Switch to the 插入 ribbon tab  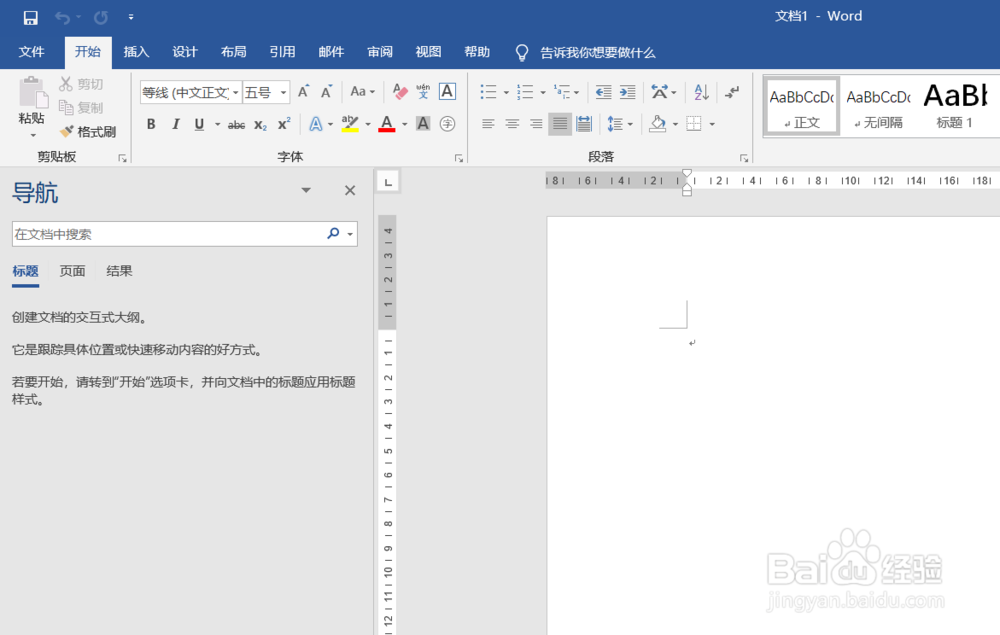pyautogui.click(x=136, y=52)
